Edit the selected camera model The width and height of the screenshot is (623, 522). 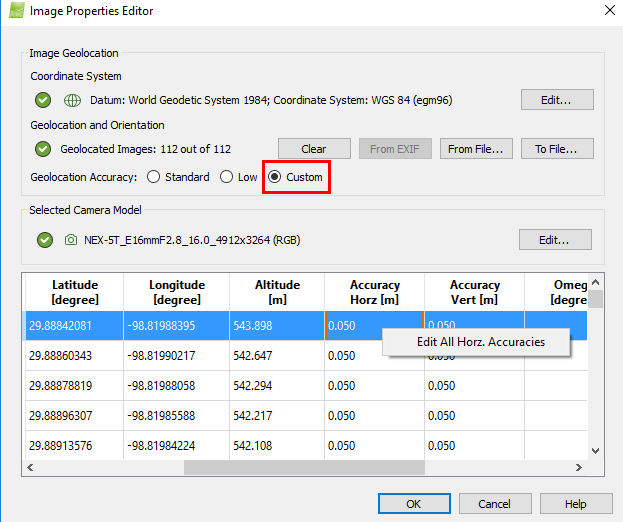click(x=555, y=240)
